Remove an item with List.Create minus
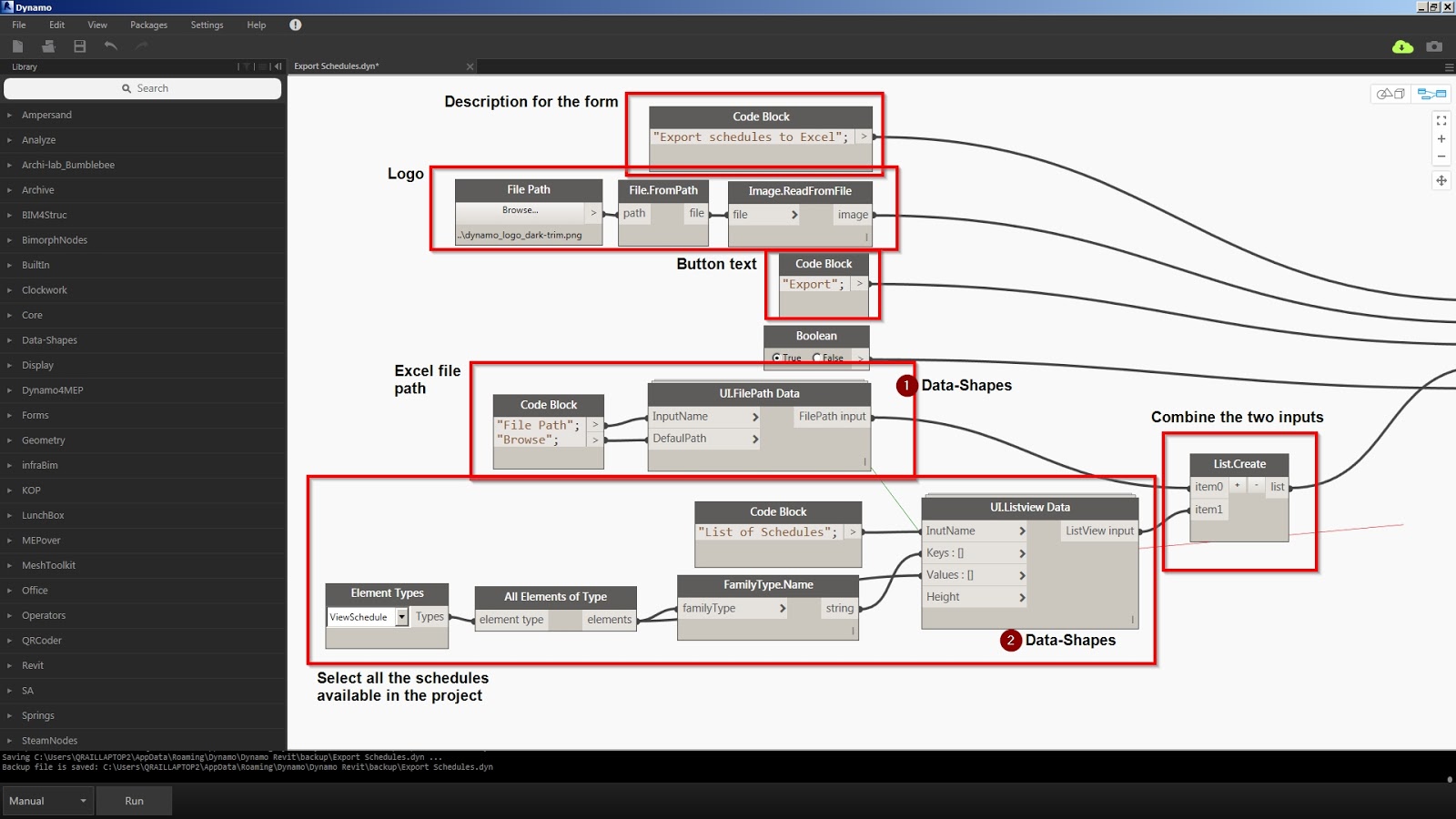Viewport: 1456px width, 819px height. pos(1257,486)
